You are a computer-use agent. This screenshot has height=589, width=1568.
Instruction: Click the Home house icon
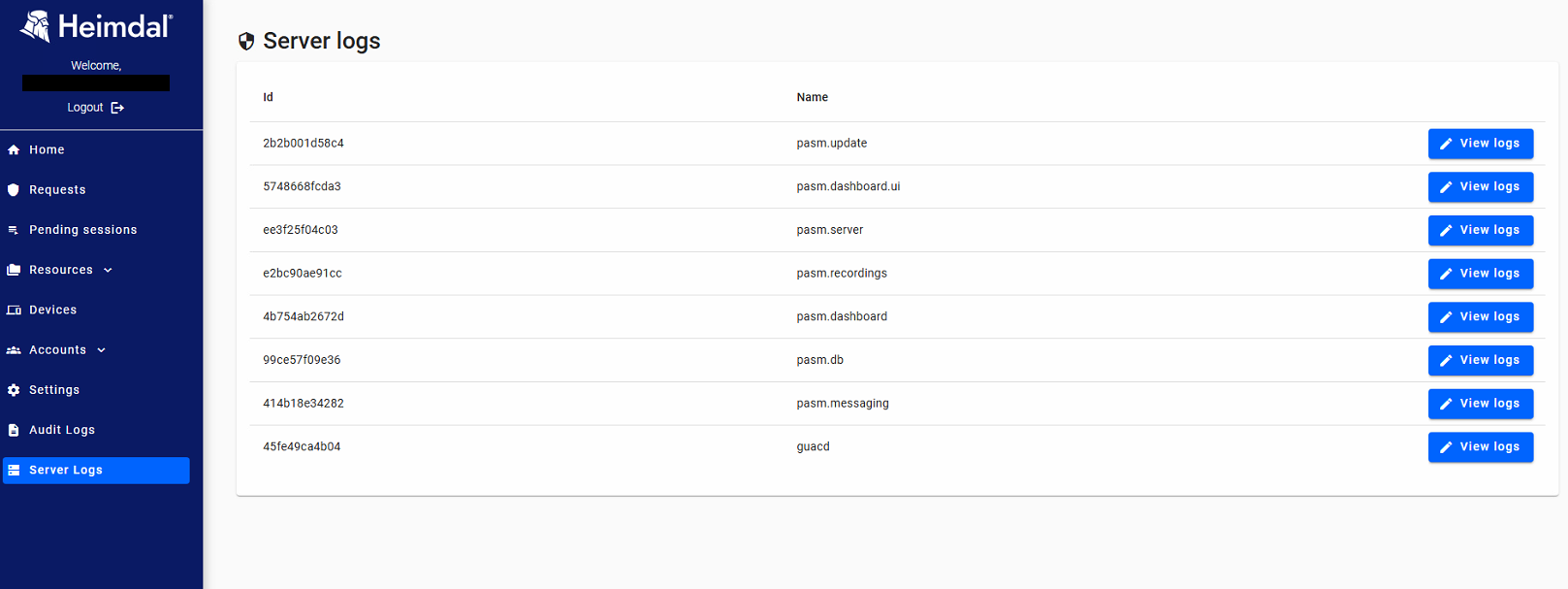14,149
